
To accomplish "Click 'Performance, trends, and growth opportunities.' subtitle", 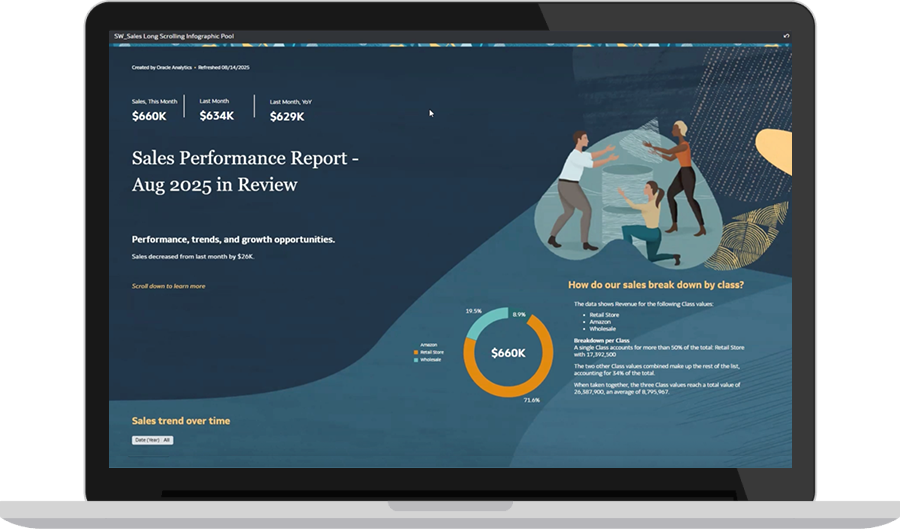I will coord(233,239).
